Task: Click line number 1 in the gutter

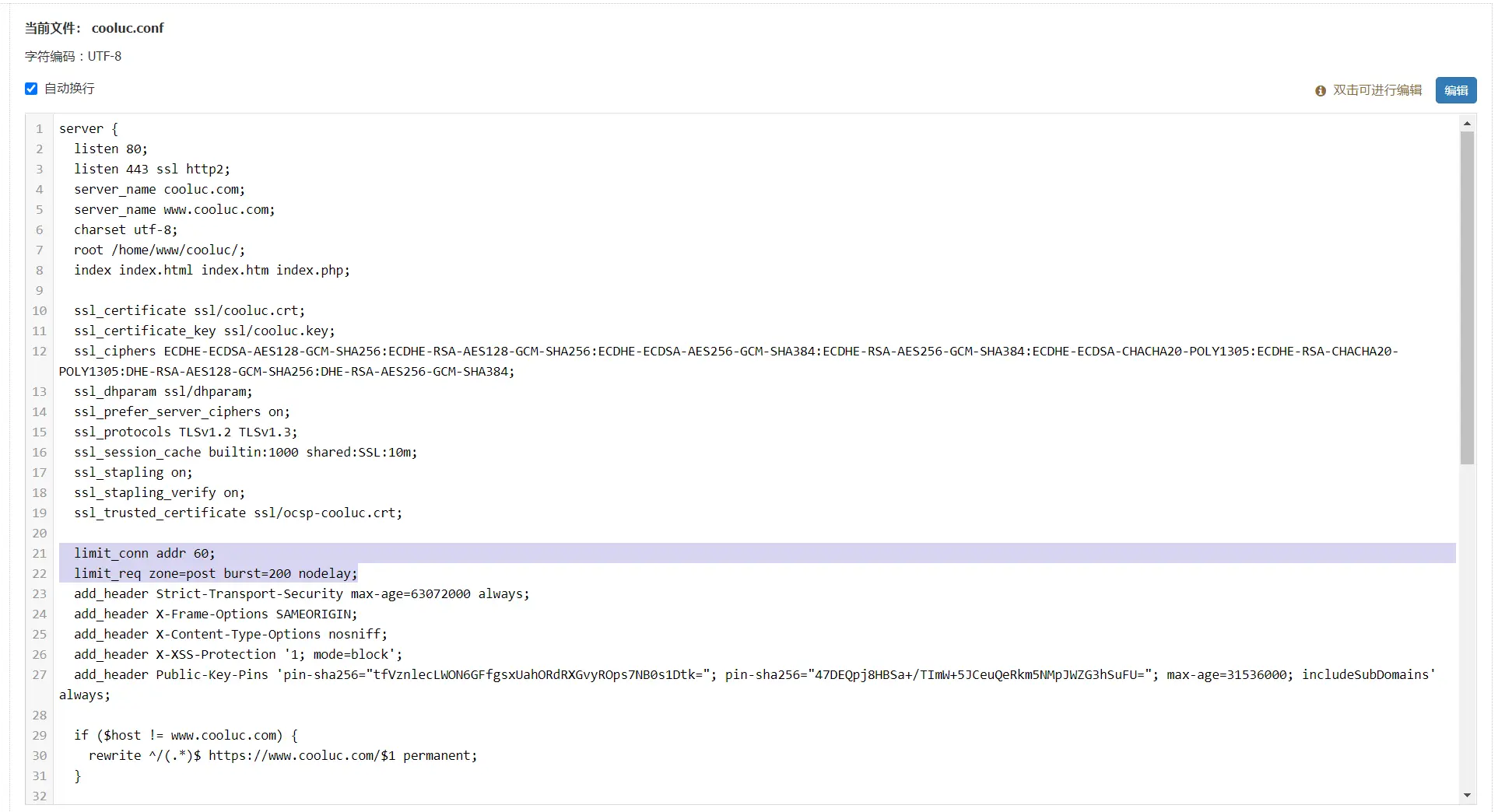Action: click(40, 128)
